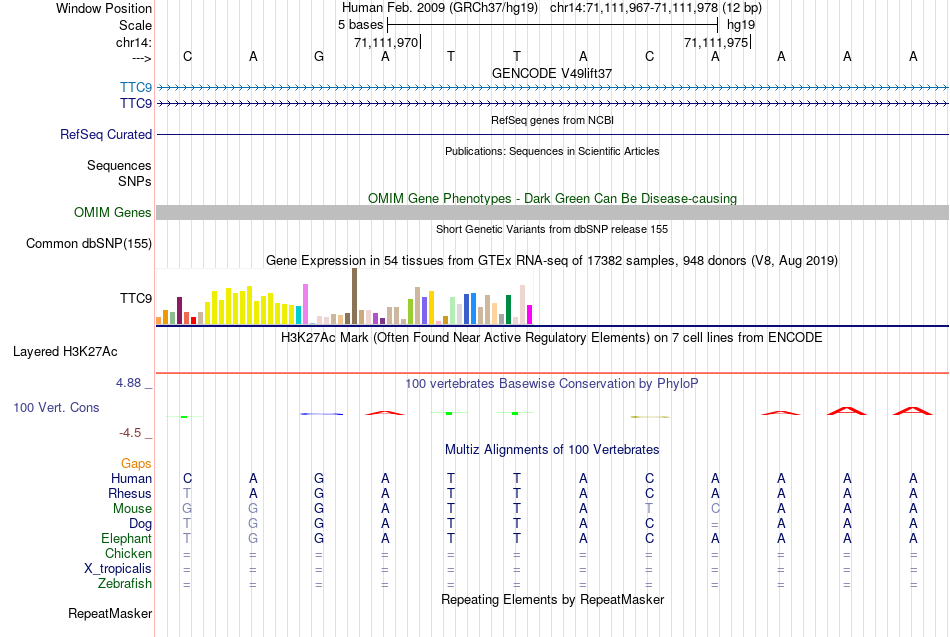950x637 pixels.
Task: Click the RefSeq genes from NCBI title
Action: pyautogui.click(x=553, y=120)
